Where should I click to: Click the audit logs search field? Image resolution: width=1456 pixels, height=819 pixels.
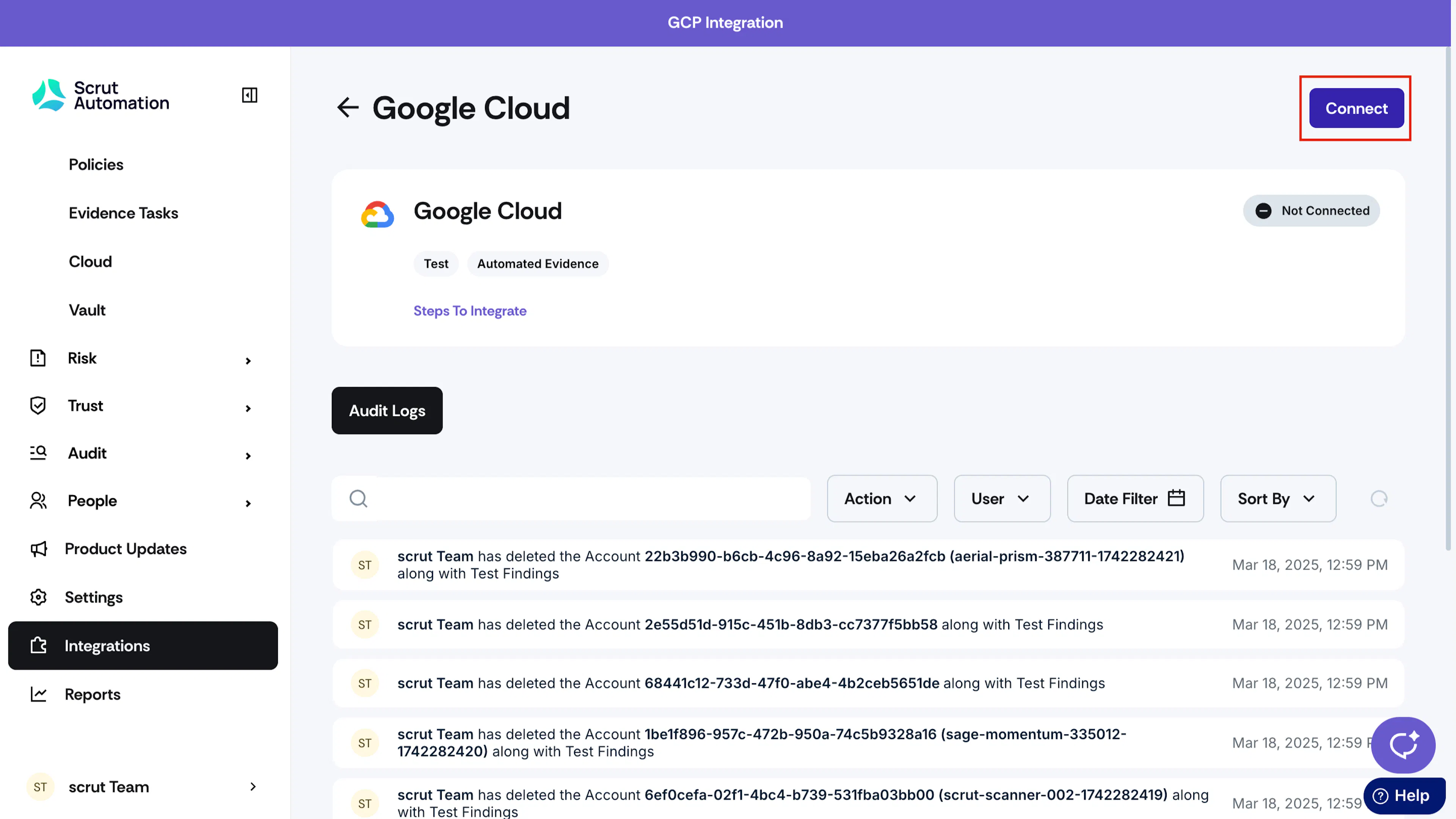click(x=571, y=499)
